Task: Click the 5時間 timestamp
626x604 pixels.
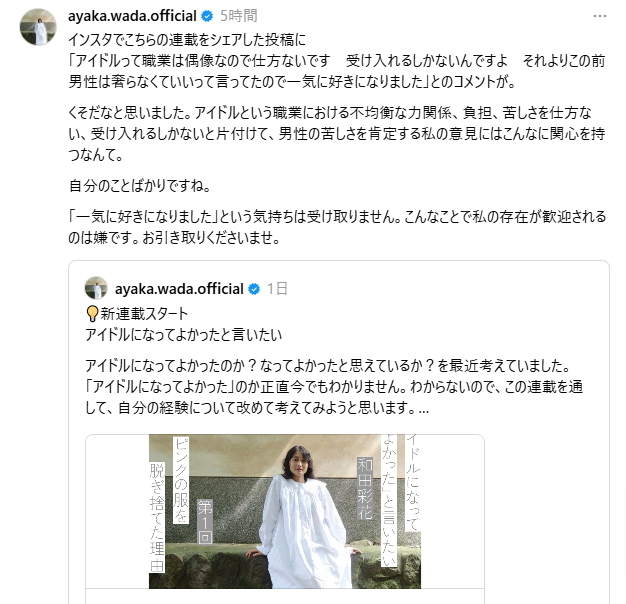Action: tap(239, 16)
